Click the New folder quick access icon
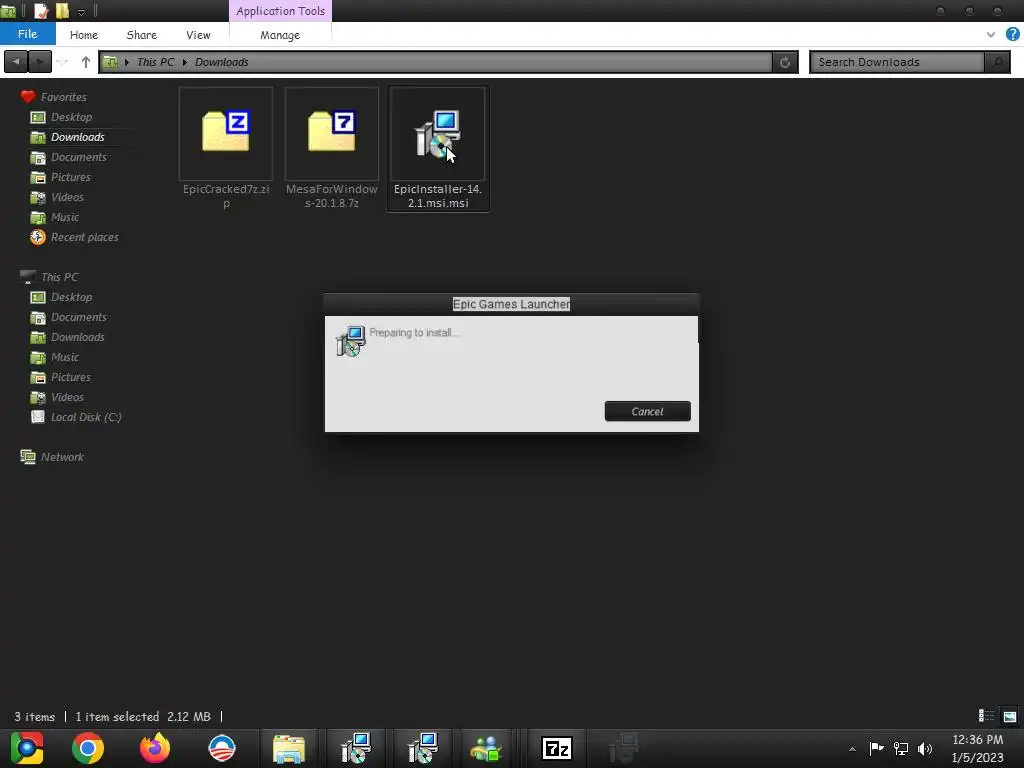 pyautogui.click(x=62, y=10)
